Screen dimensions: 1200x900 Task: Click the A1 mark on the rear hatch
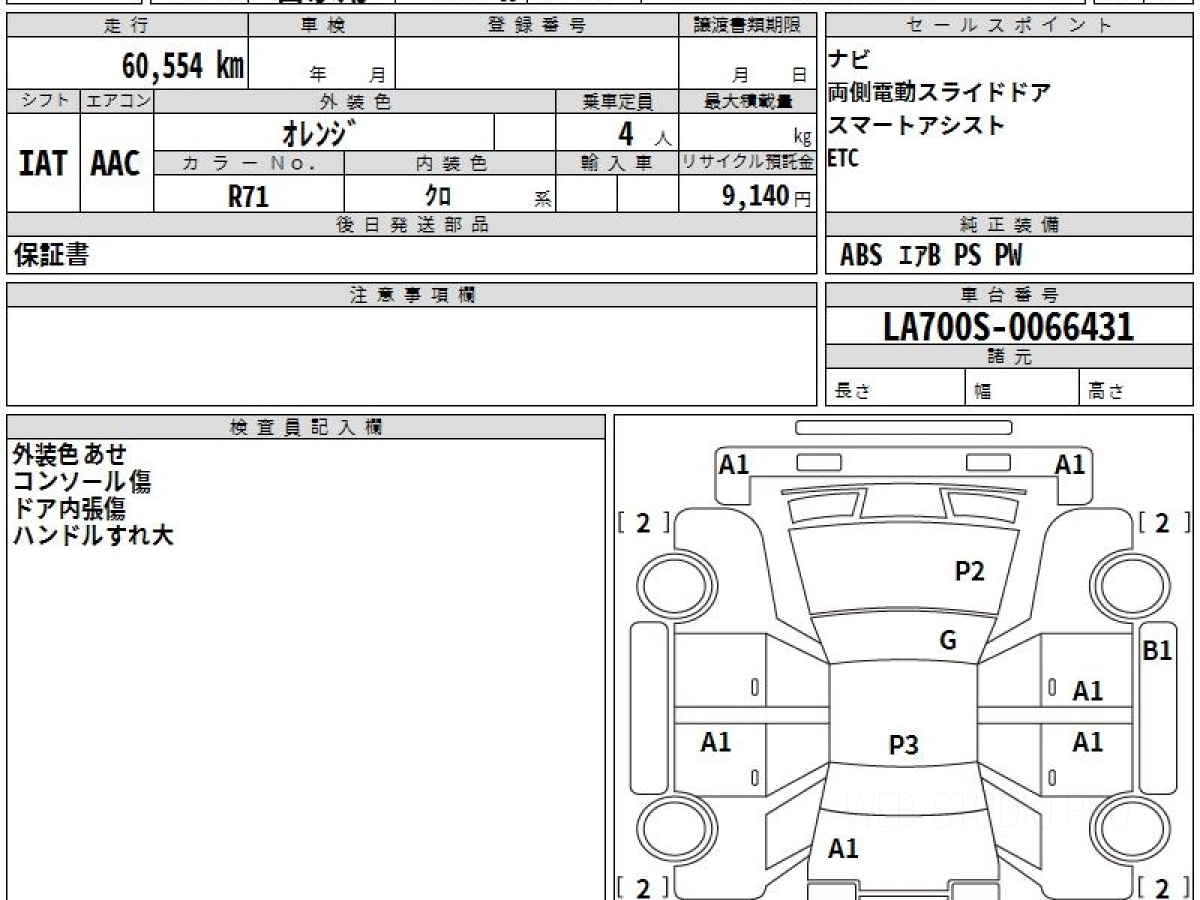tap(844, 849)
